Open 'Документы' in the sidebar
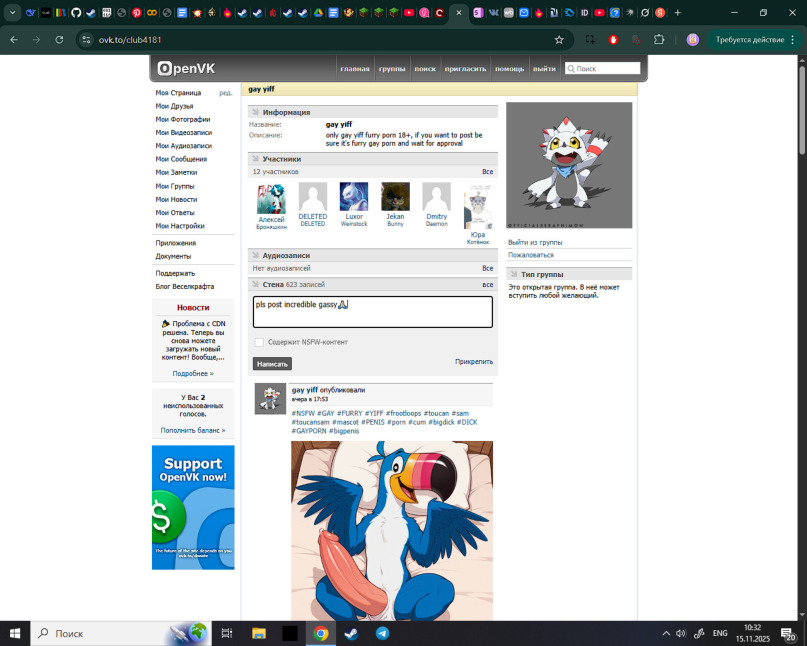 point(173,256)
